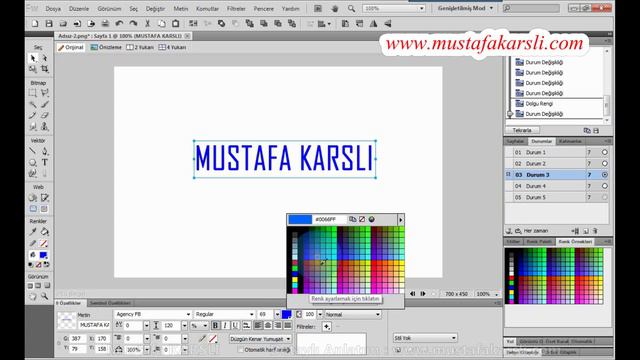Open the Normal blend mode dropdown
The image size is (640, 360).
pyautogui.click(x=353, y=314)
